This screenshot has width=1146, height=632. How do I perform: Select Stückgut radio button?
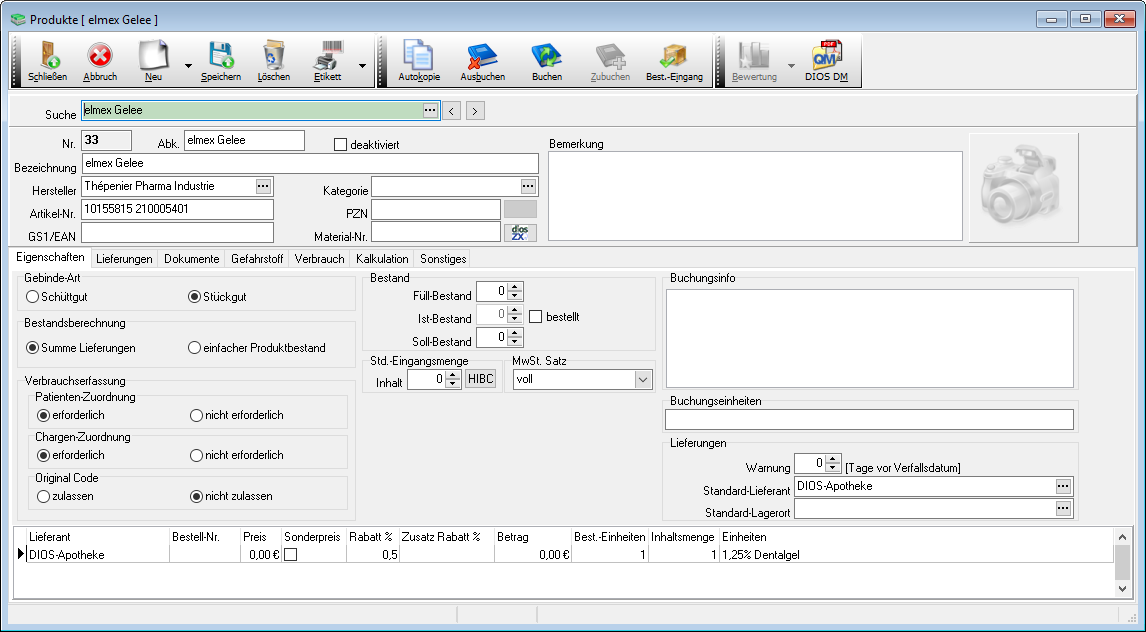pos(194,297)
